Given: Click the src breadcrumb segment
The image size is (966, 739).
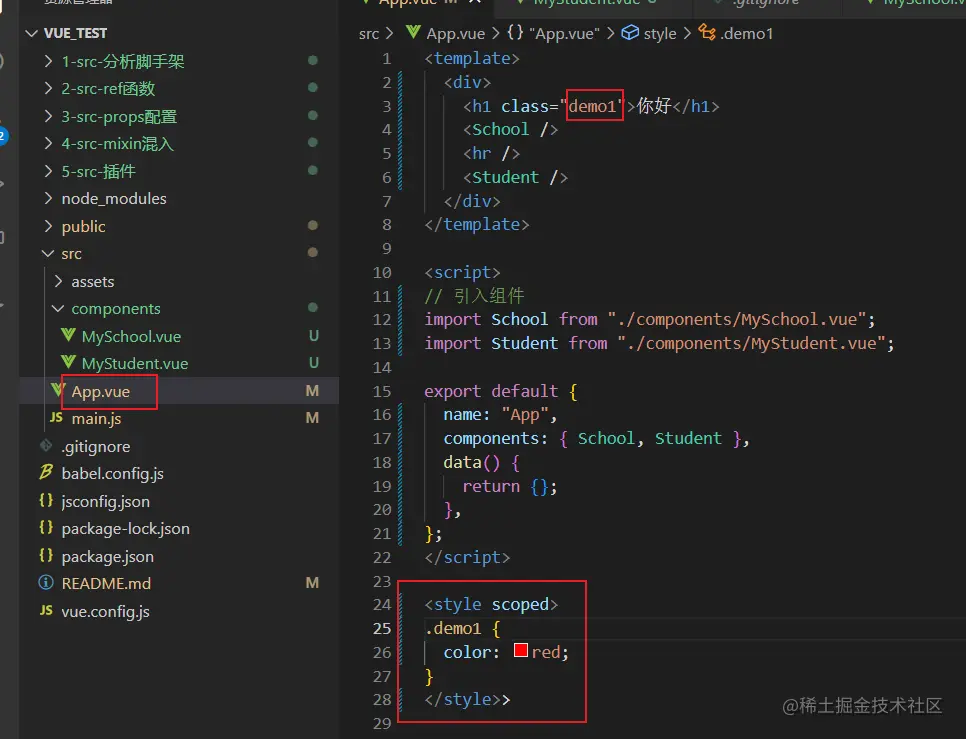Looking at the screenshot, I should [x=368, y=34].
